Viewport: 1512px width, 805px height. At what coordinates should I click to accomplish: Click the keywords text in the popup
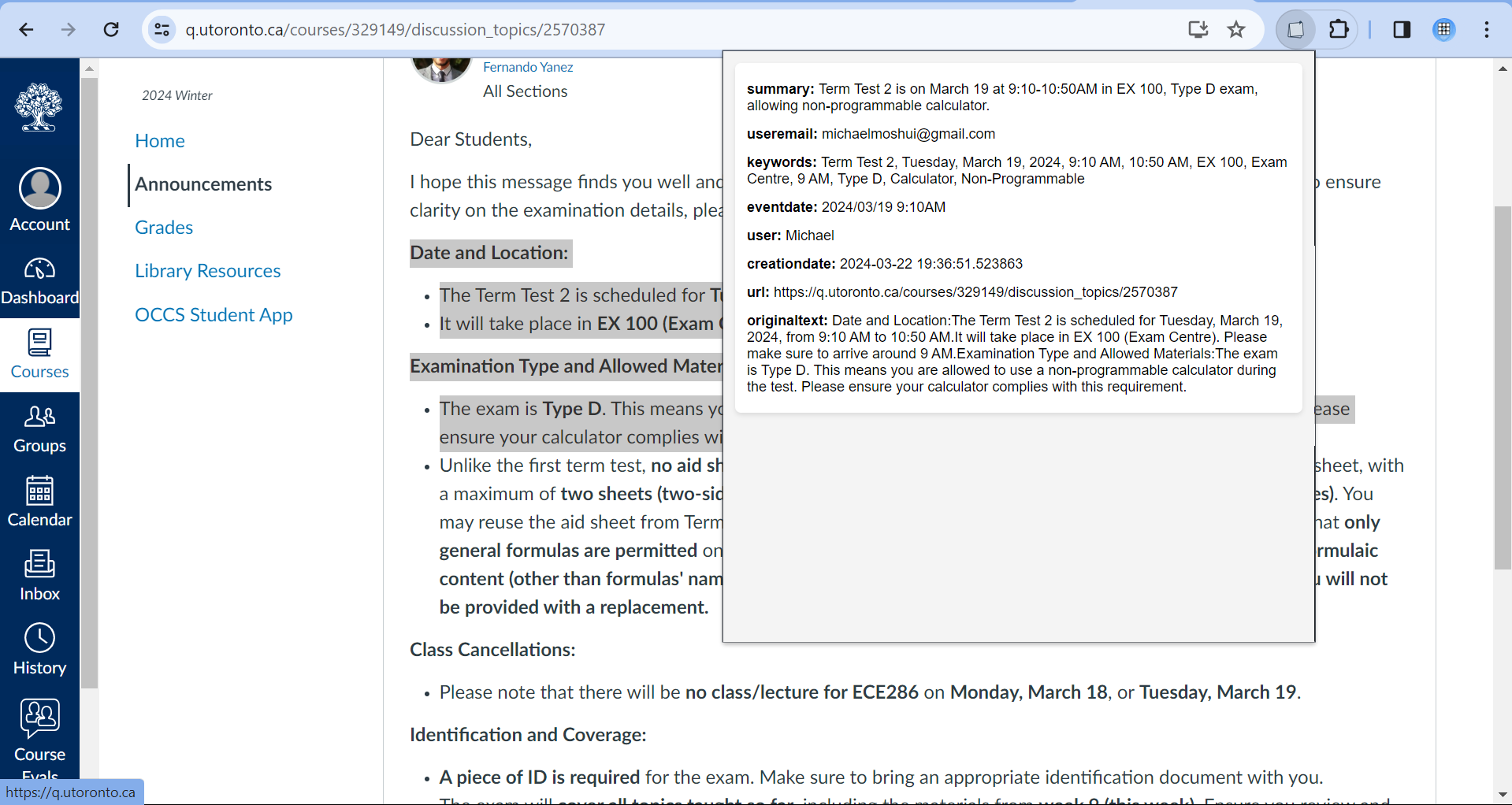pyautogui.click(x=1017, y=170)
